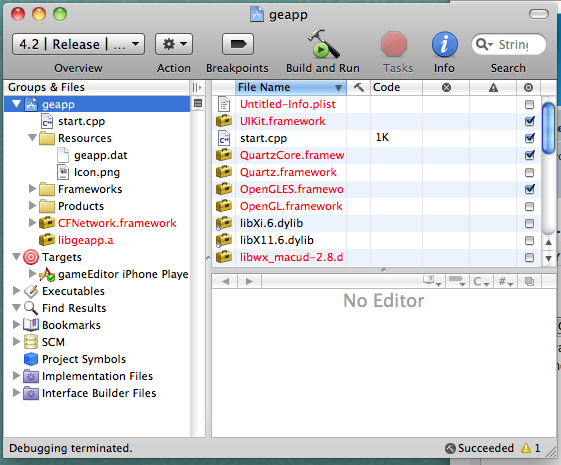561x465 pixels.
Task: Collapse the geapp project disclosure triangle
Action: (x=16, y=104)
